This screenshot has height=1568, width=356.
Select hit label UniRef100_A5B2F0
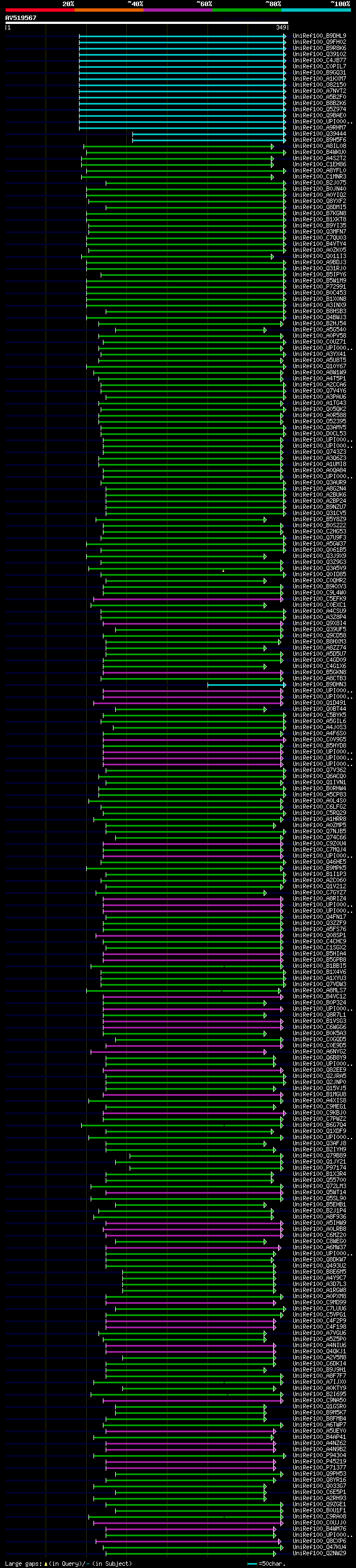[319, 97]
